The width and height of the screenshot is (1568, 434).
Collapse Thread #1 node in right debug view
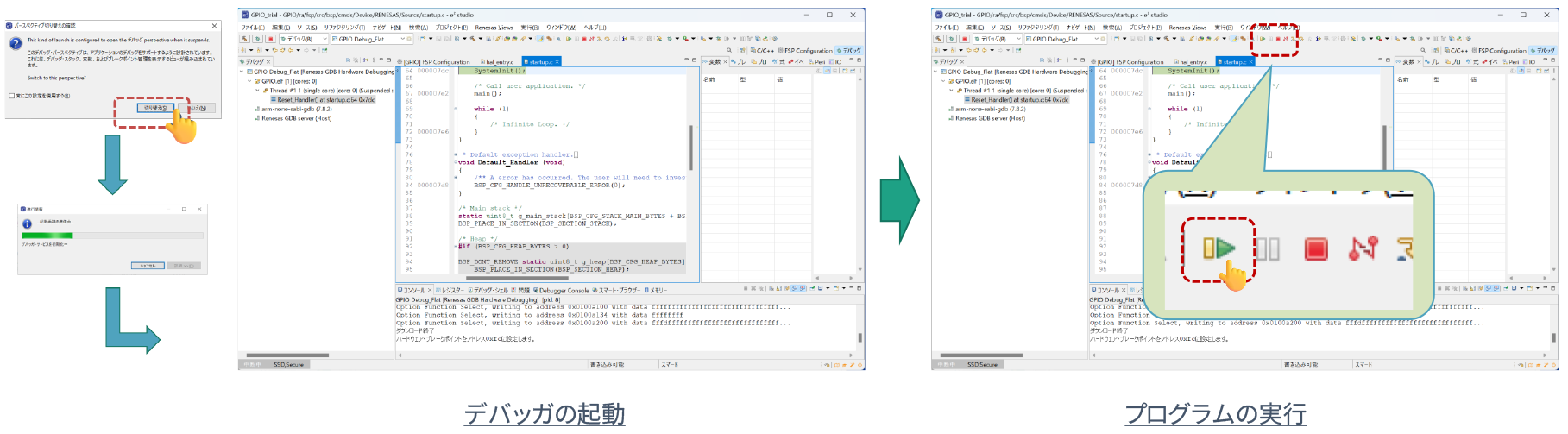pos(951,90)
